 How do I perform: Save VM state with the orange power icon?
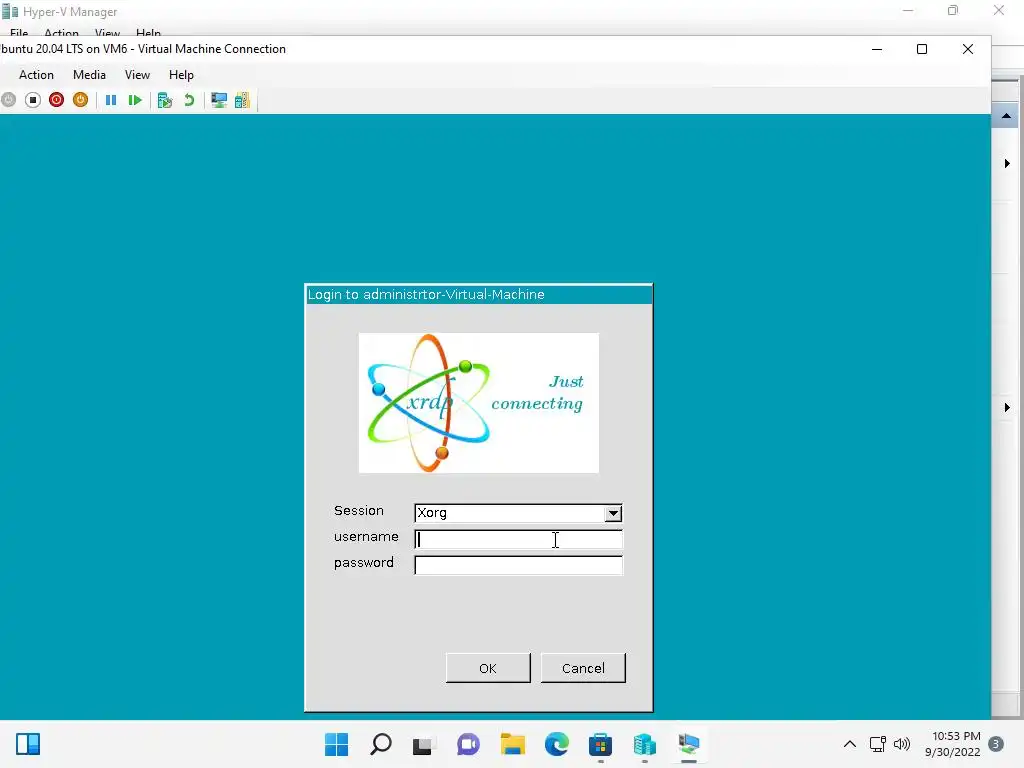point(80,100)
